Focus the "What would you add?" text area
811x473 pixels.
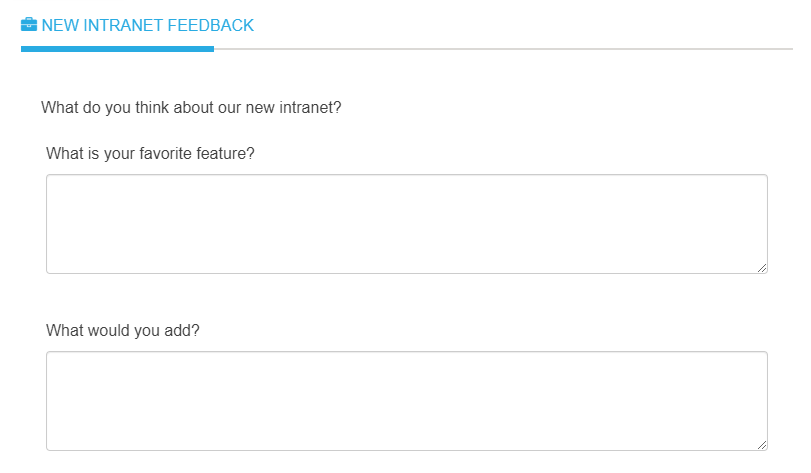tap(406, 400)
